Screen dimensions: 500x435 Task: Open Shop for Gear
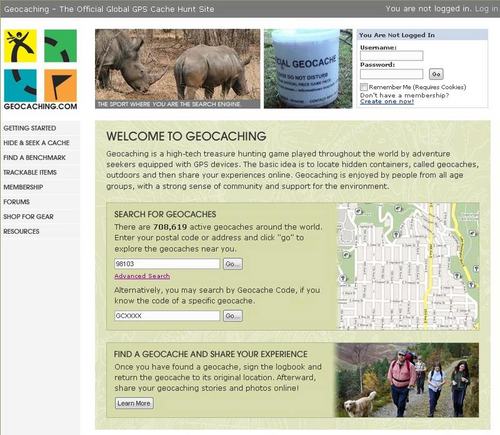pos(28,216)
